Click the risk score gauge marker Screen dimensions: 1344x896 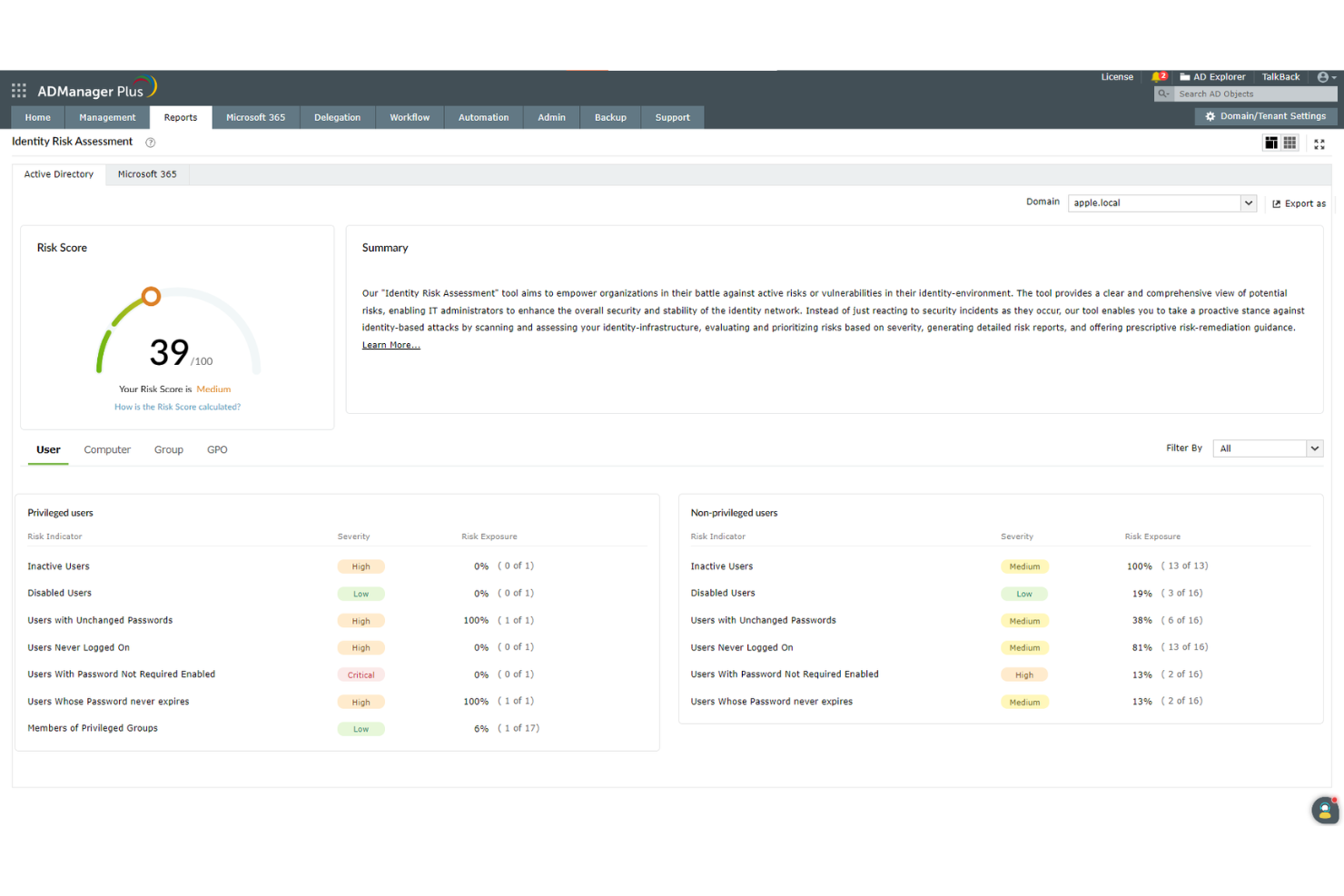pyautogui.click(x=151, y=295)
